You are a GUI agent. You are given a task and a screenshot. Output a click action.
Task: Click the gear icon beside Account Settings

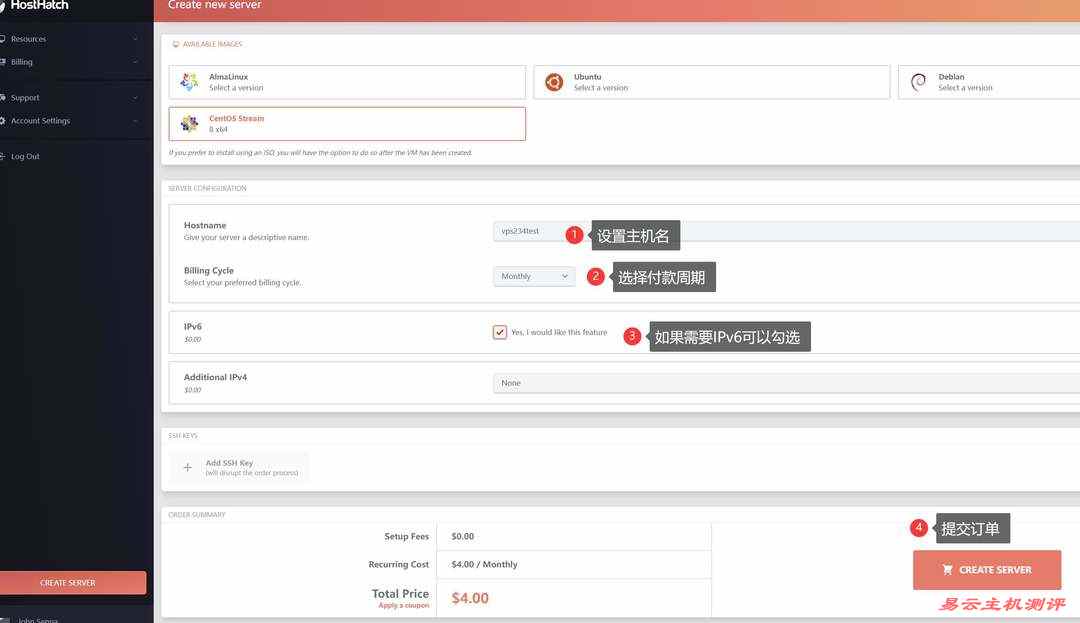pos(3,121)
